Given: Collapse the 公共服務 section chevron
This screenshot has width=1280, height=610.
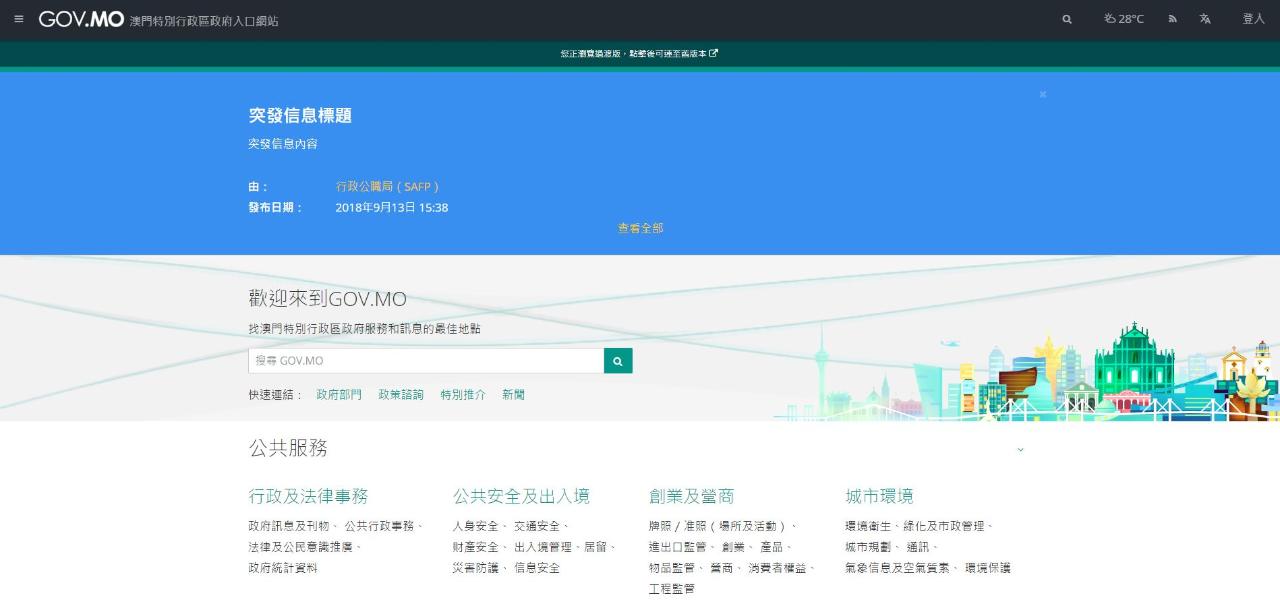Looking at the screenshot, I should click(x=1020, y=450).
